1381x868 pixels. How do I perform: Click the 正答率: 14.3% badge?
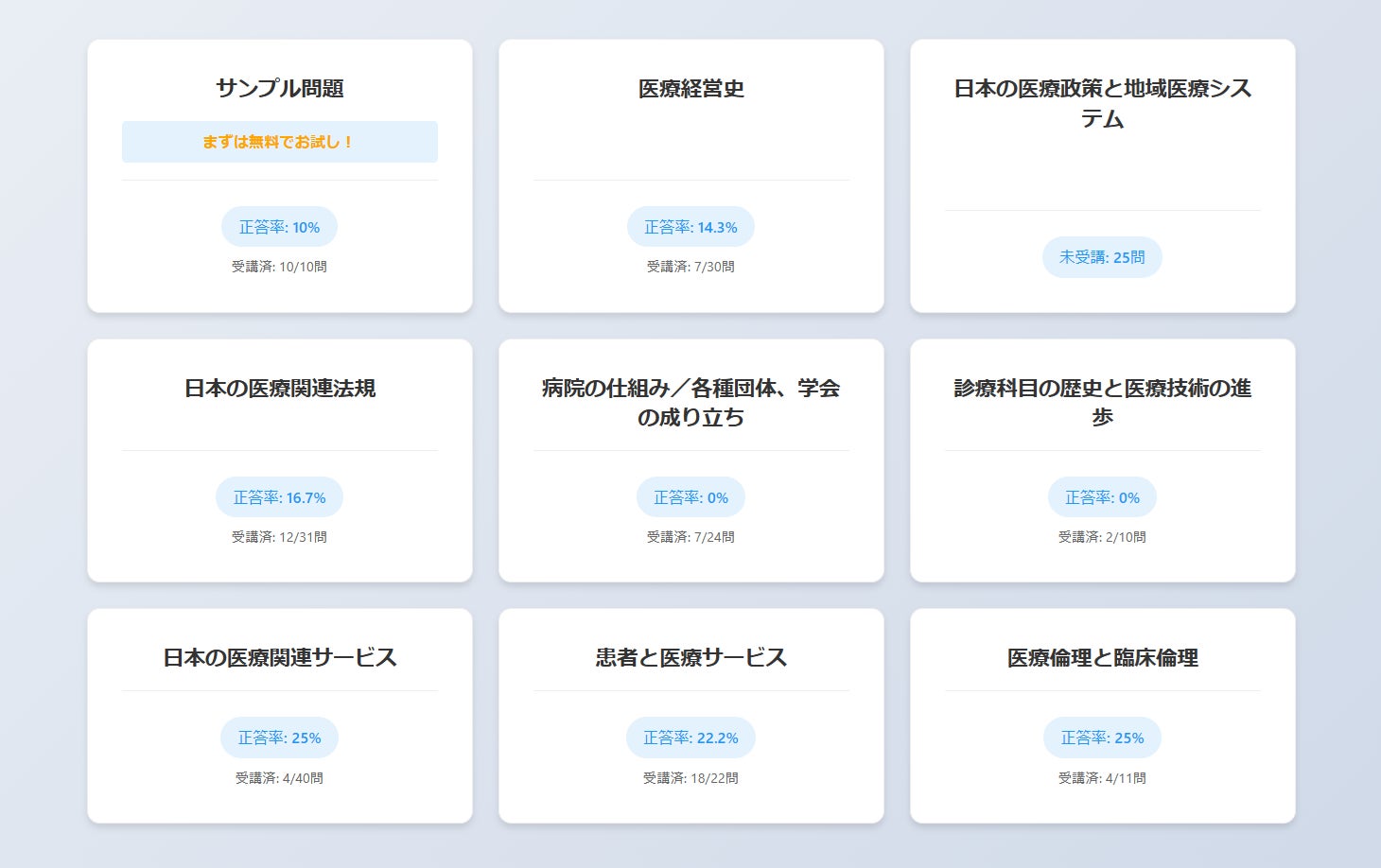coord(690,227)
